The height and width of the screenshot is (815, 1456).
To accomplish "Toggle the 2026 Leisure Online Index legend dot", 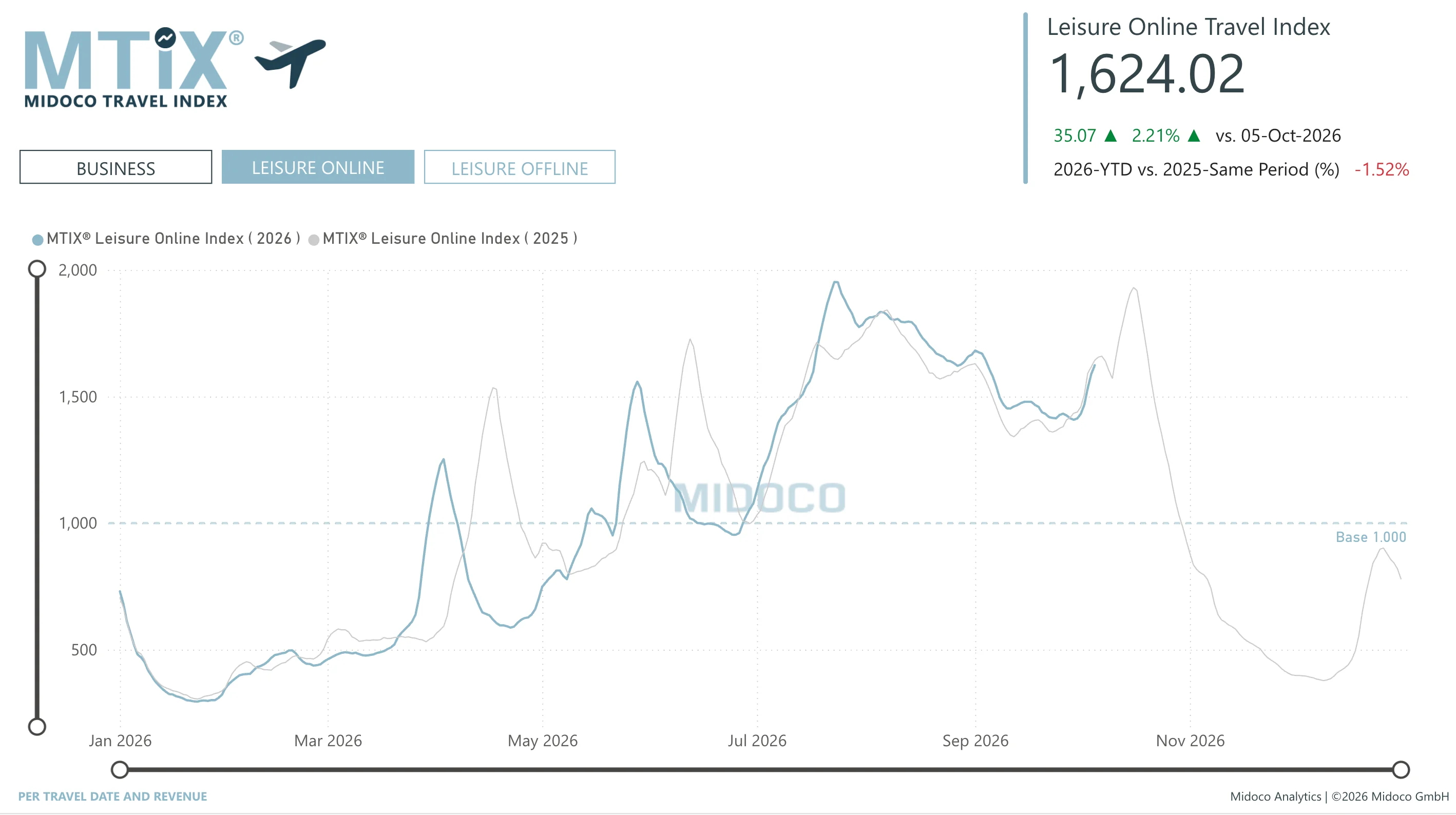I will (37, 240).
